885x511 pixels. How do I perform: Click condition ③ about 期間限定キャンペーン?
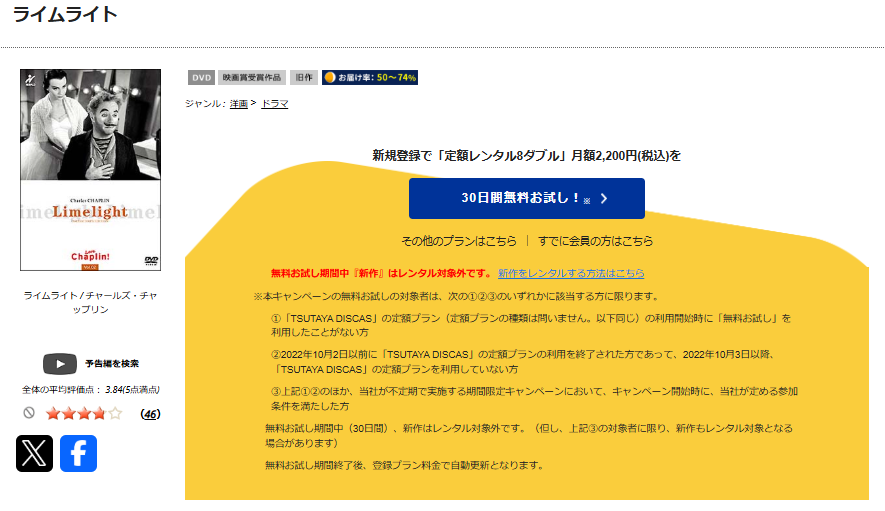534,399
